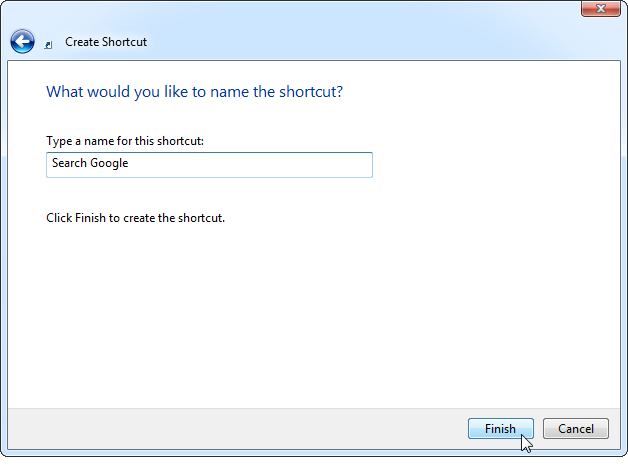Go back using the blue arrow button
This screenshot has width=628, height=466.
coord(22,41)
